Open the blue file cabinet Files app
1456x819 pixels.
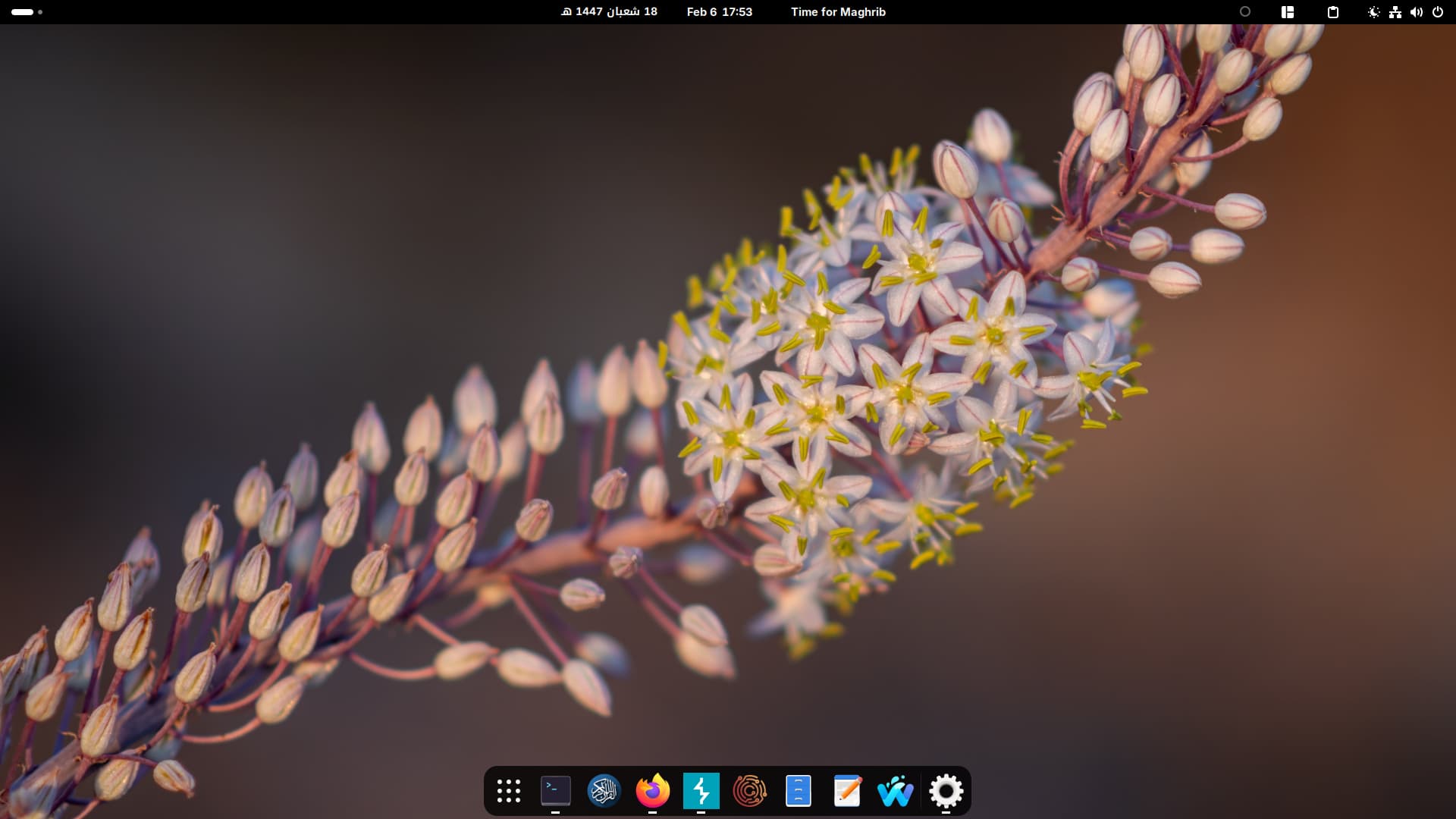click(799, 791)
